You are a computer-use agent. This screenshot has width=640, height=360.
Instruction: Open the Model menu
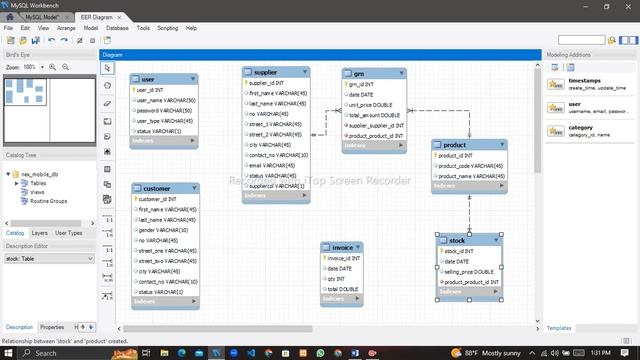click(x=91, y=28)
